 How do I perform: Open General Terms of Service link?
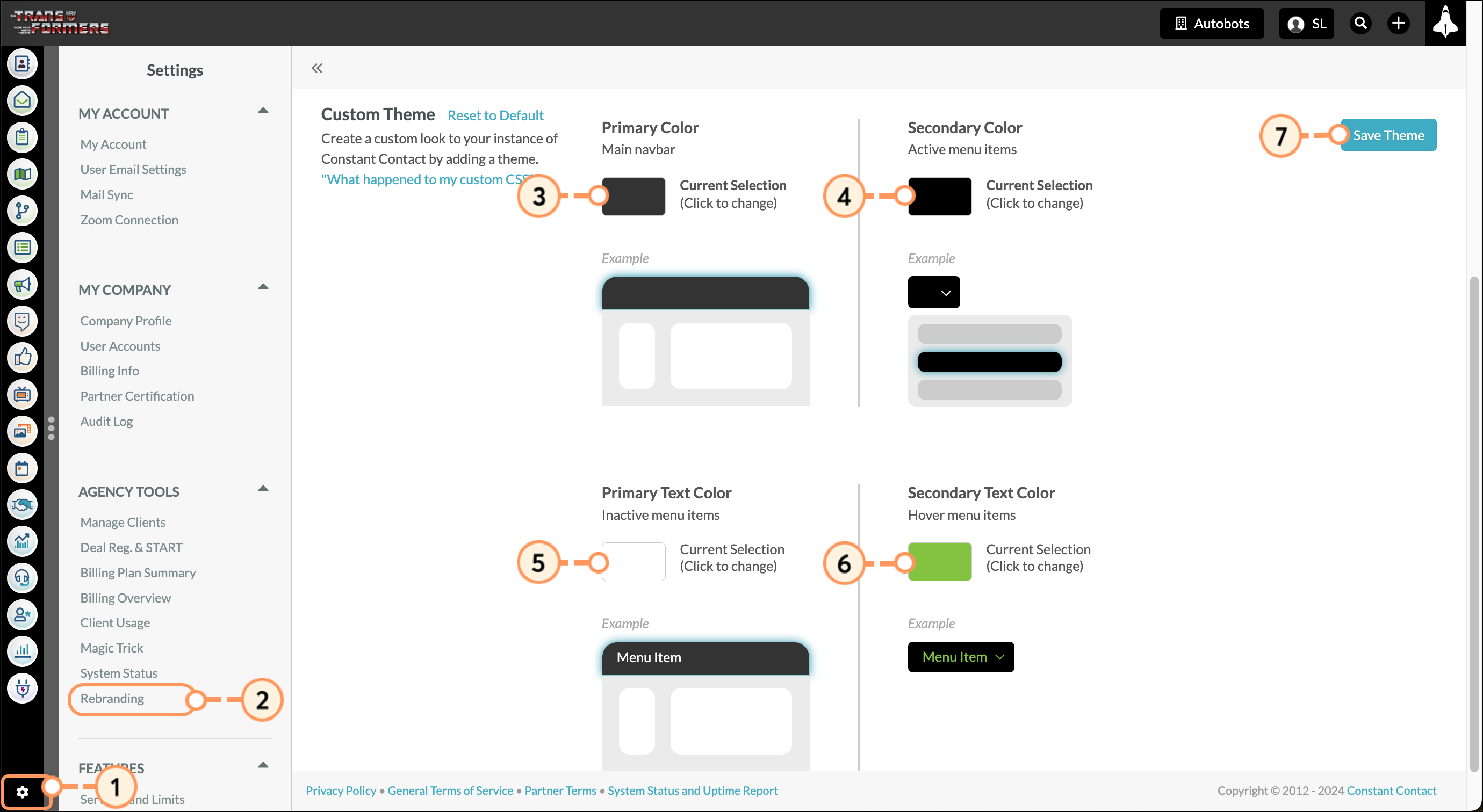pos(450,791)
